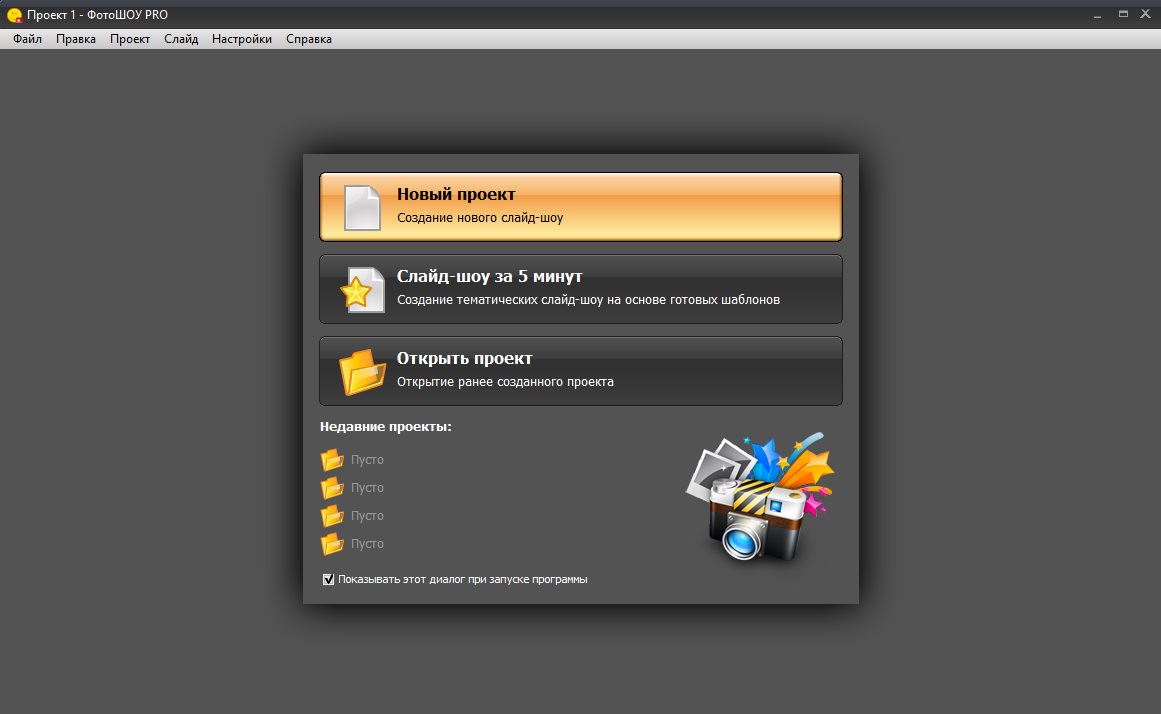This screenshot has width=1161, height=714.
Task: Choose Слайд-шоу за 5 минут option
Action: coord(580,290)
